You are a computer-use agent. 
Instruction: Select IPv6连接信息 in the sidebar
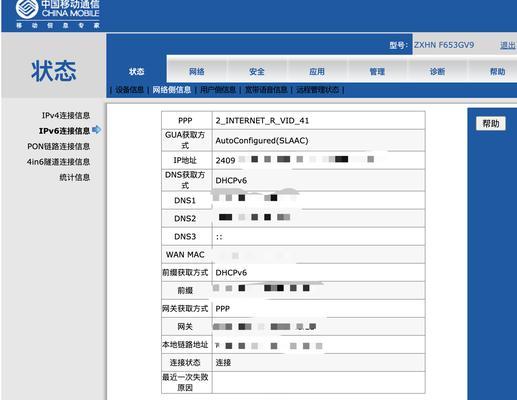(x=64, y=131)
